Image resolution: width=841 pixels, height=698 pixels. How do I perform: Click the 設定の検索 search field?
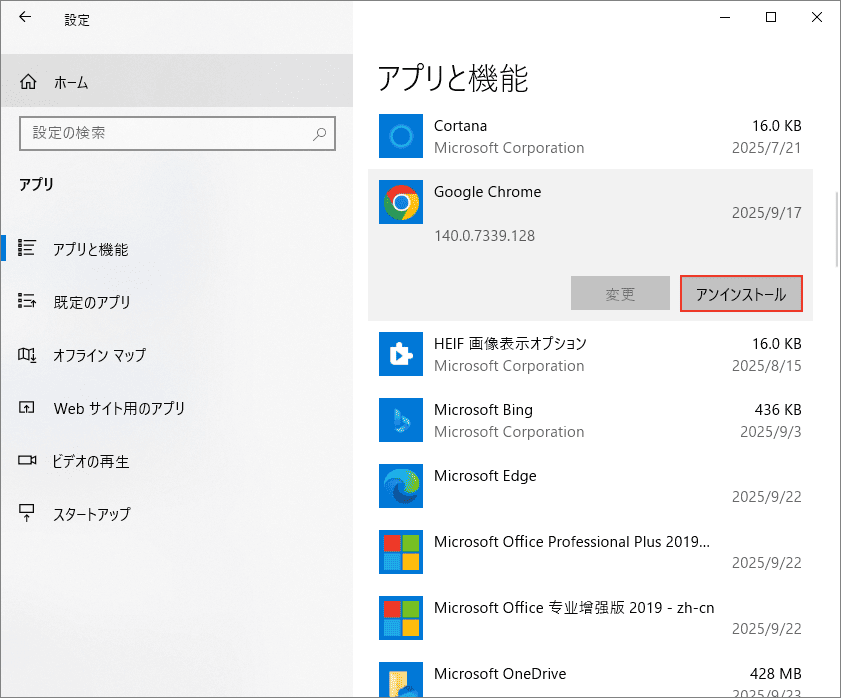(x=165, y=133)
